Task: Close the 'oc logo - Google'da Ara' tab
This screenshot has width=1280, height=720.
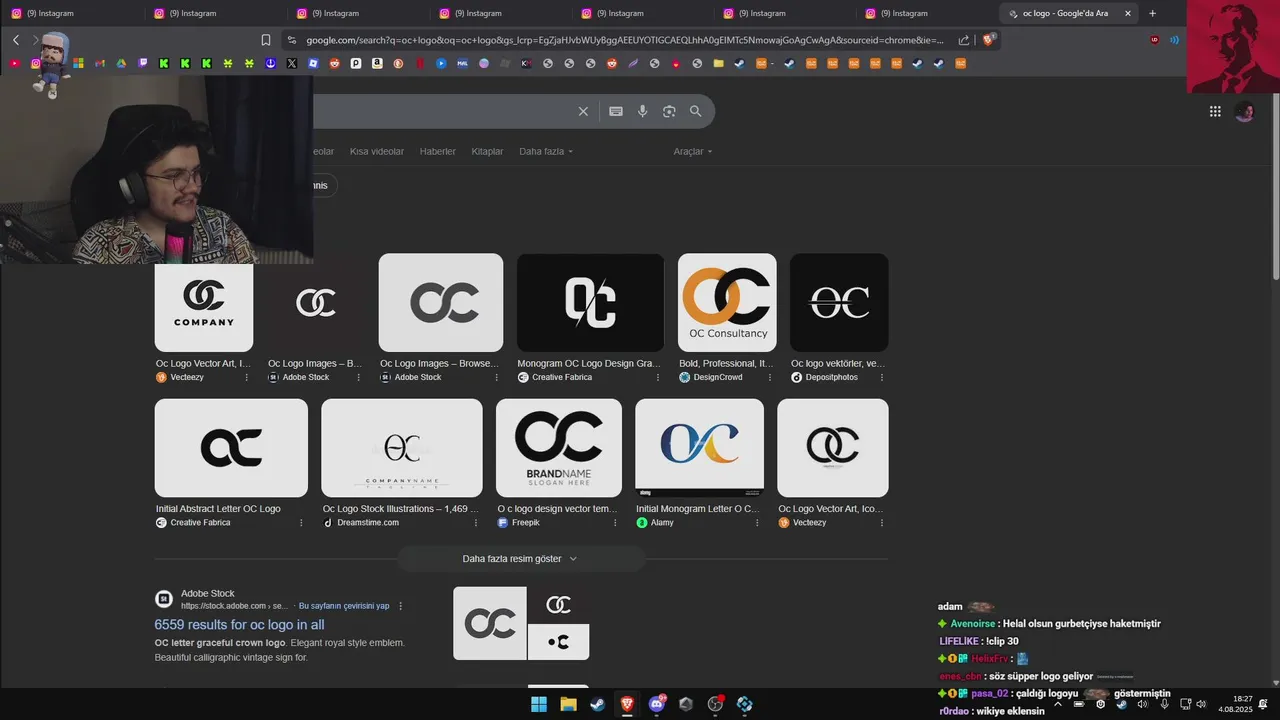Action: click(x=1128, y=13)
